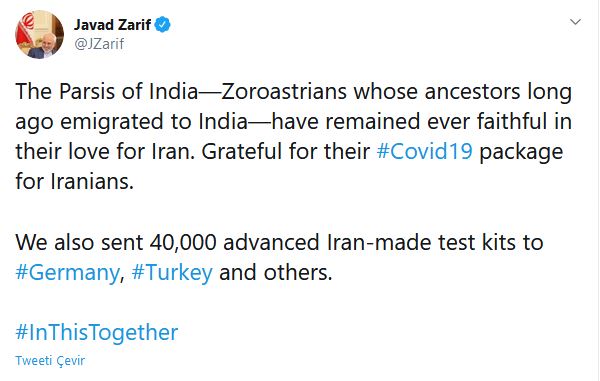600x381 pixels.
Task: Click the tweet paragraph about Parsis of India
Action: point(293,136)
